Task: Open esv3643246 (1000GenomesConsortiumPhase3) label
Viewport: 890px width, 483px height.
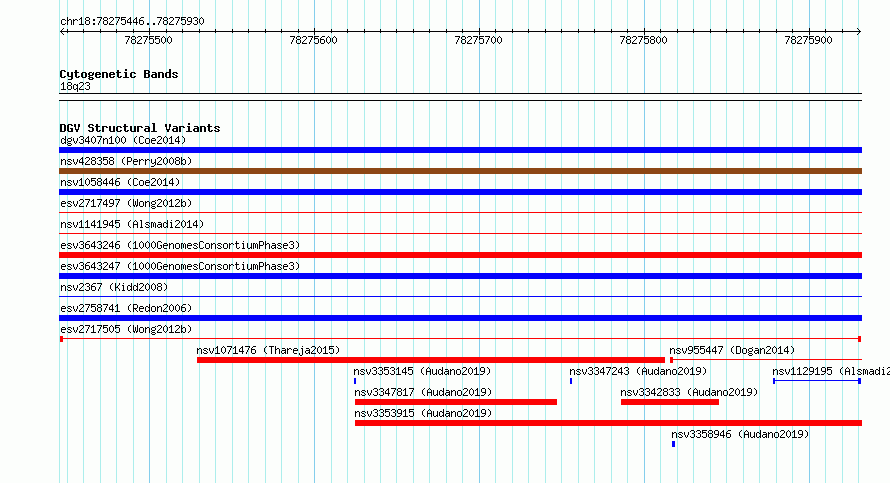Action: point(180,245)
